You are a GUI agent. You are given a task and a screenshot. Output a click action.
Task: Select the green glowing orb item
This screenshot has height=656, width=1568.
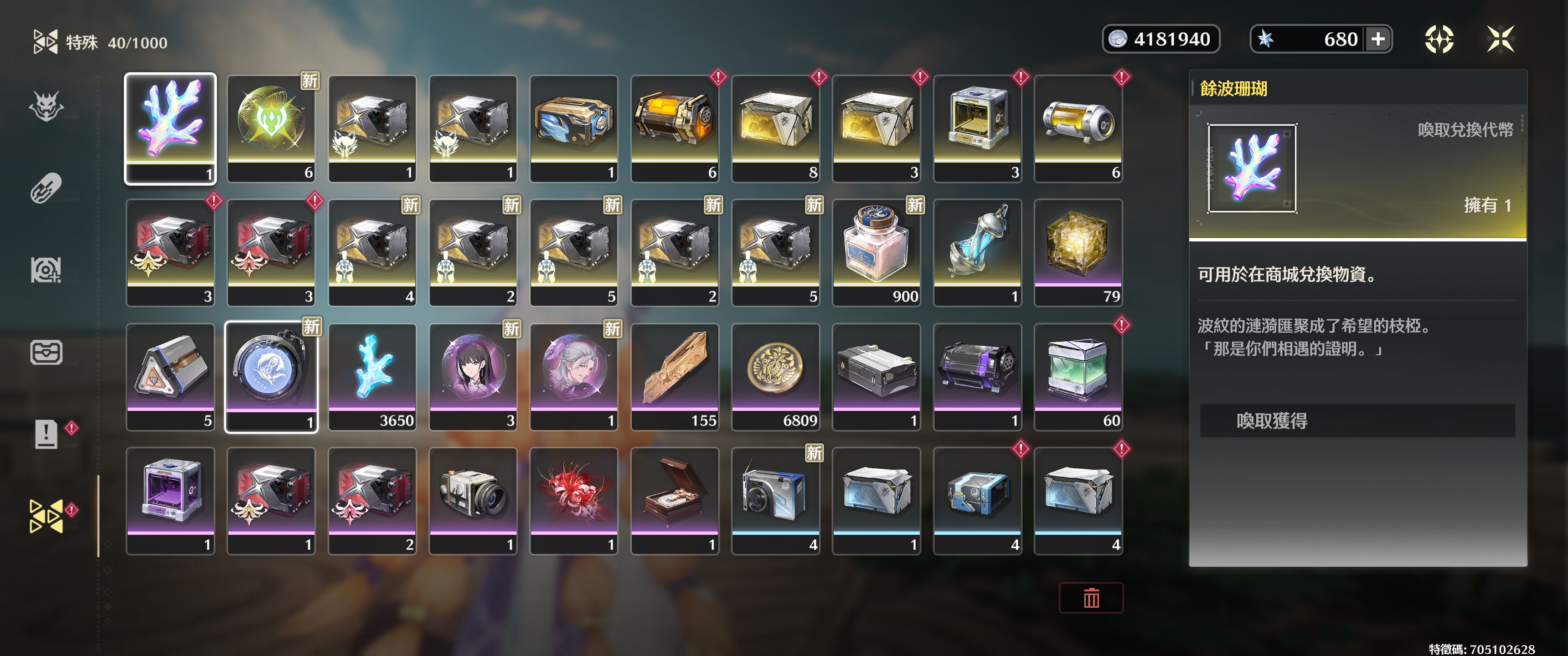tap(271, 128)
